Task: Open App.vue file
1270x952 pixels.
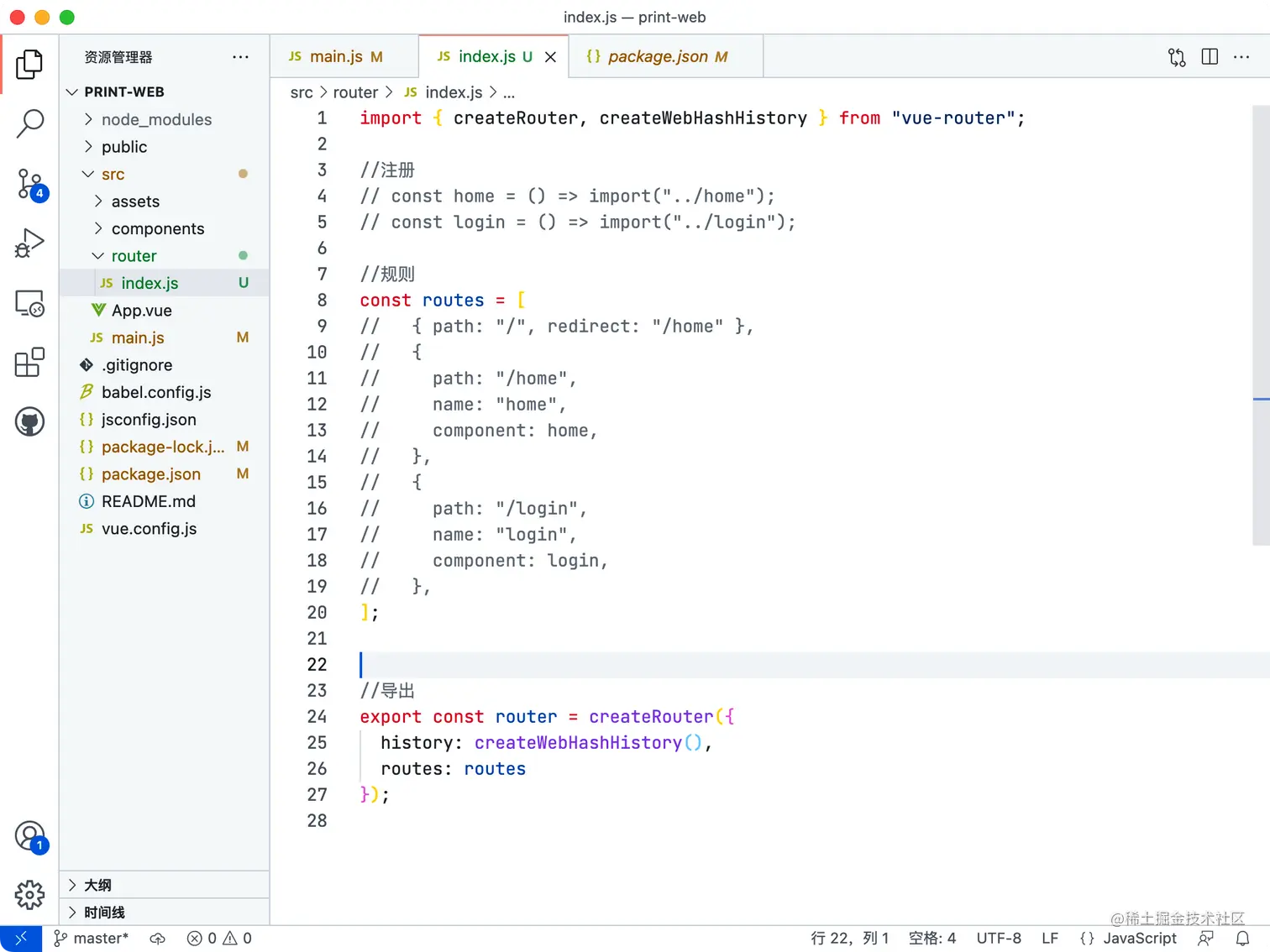Action: (165, 311)
